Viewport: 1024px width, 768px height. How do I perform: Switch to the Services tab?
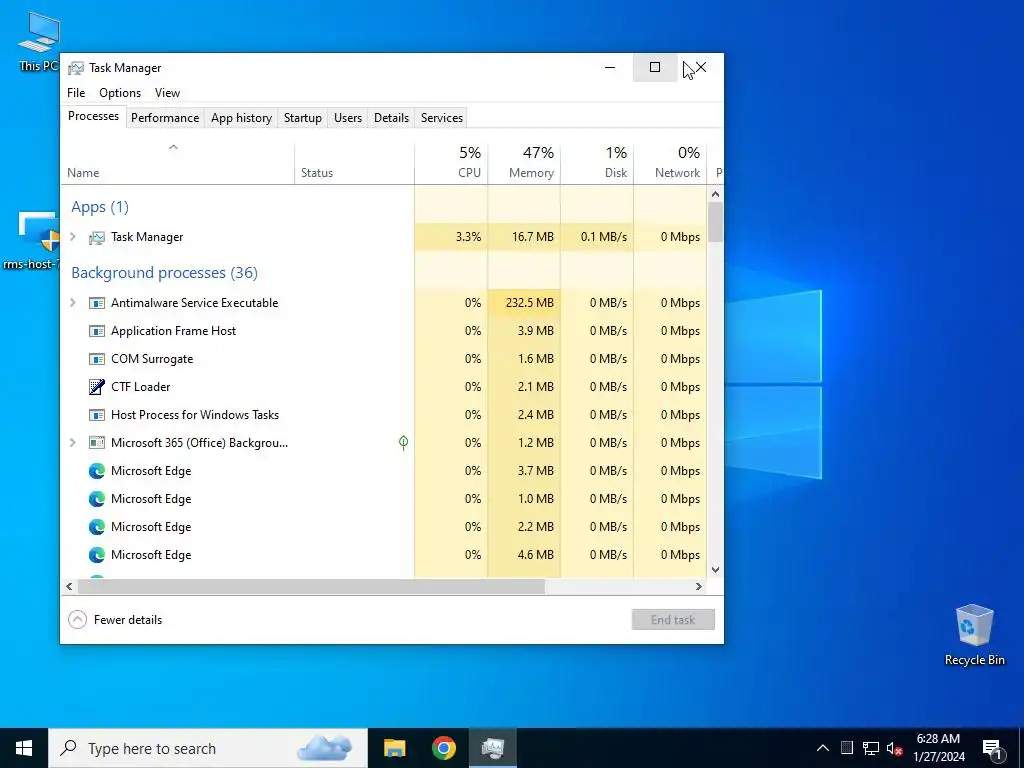pyautogui.click(x=441, y=118)
